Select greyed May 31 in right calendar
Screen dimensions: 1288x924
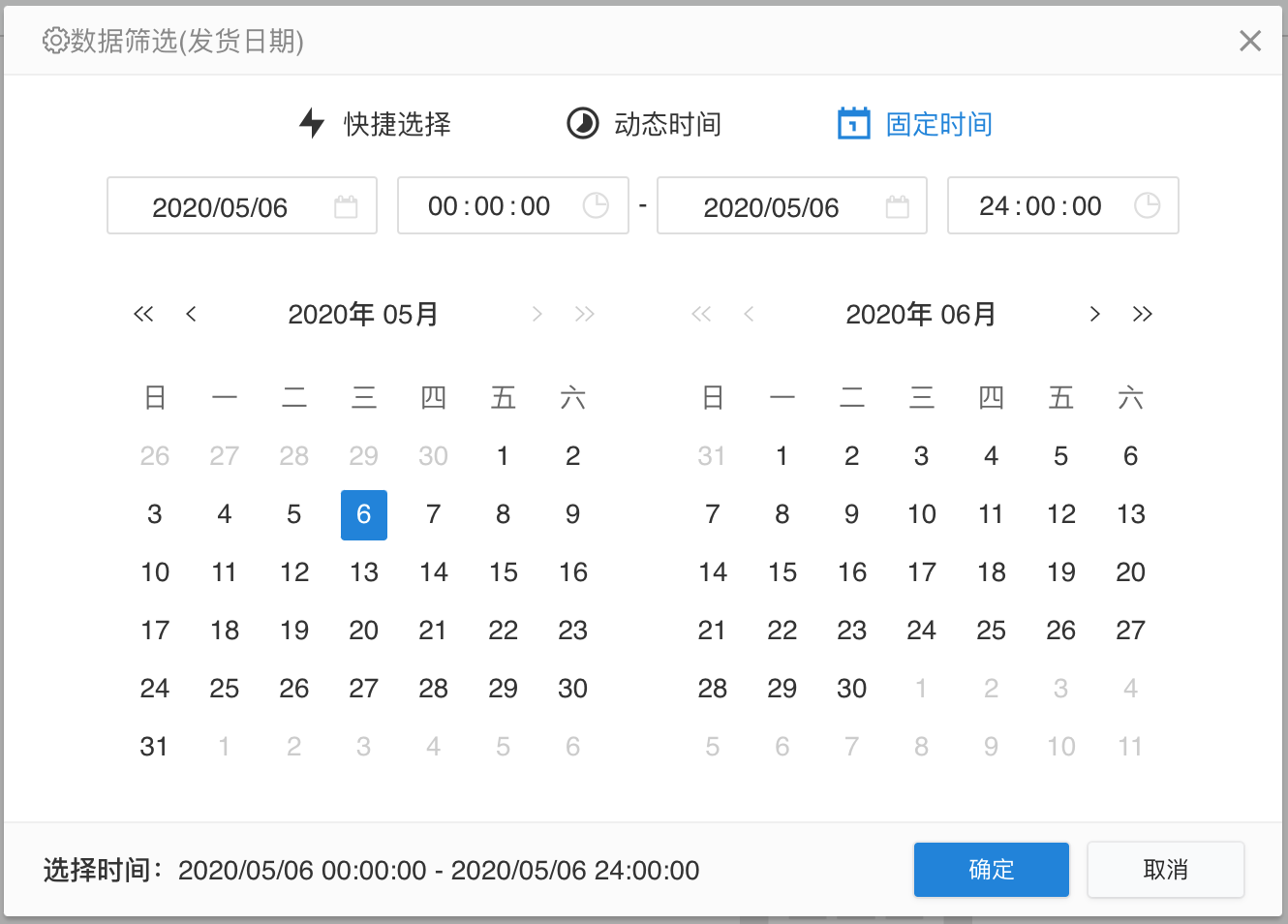[712, 456]
